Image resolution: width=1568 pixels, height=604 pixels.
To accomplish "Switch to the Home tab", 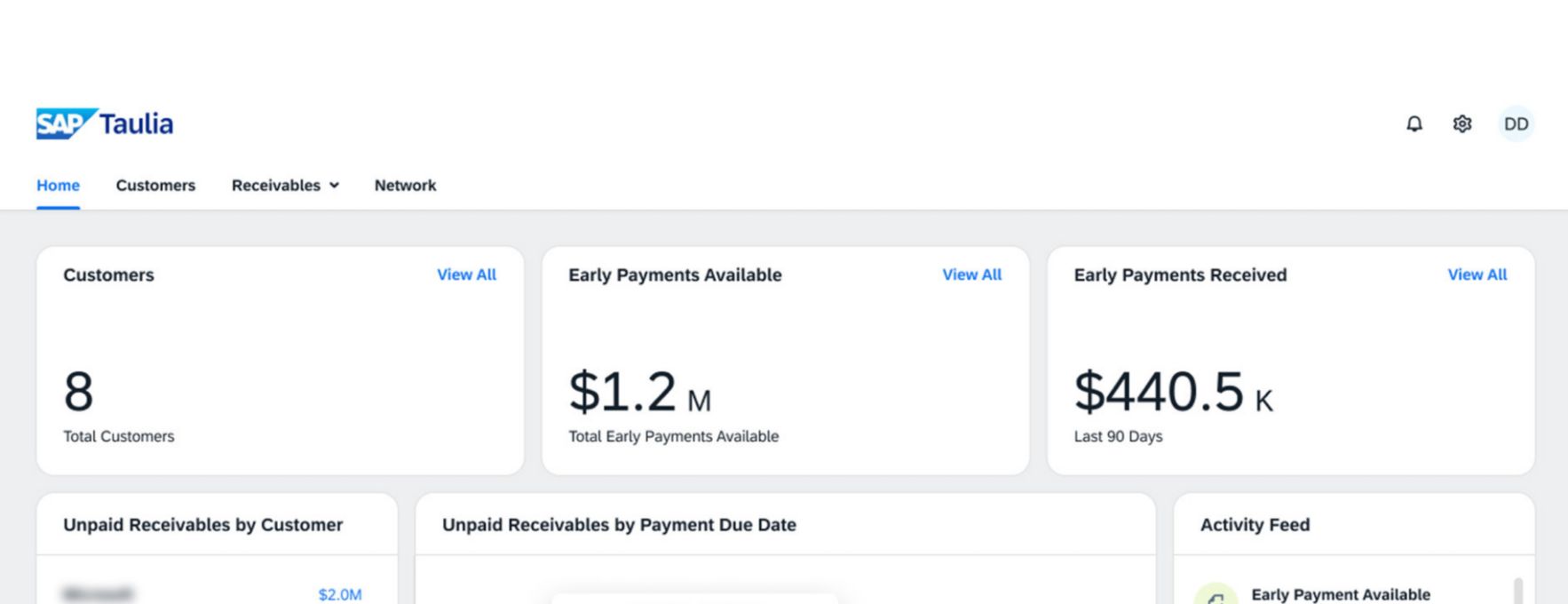I will (x=58, y=186).
